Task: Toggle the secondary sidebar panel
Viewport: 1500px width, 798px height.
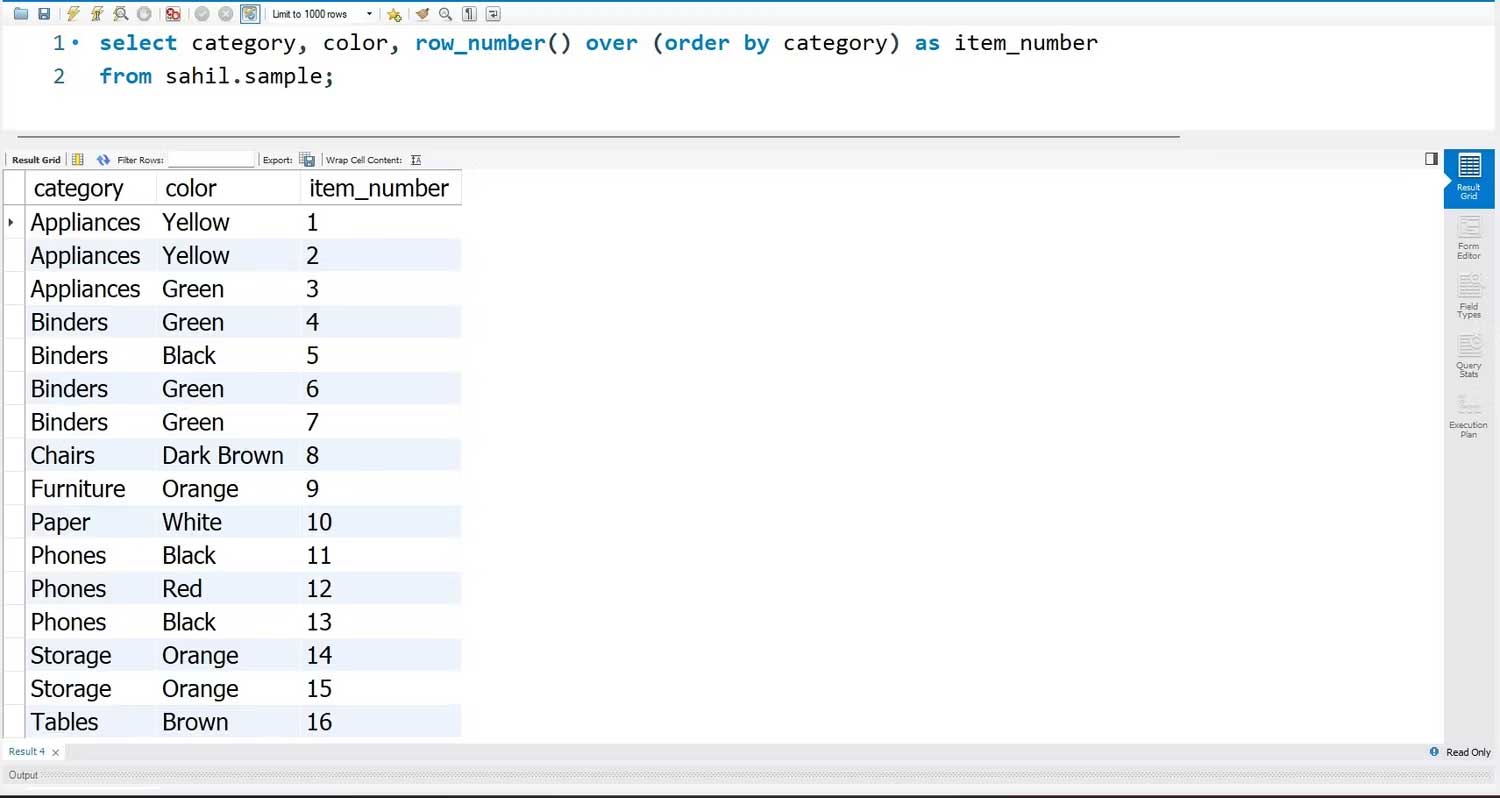Action: point(1432,158)
